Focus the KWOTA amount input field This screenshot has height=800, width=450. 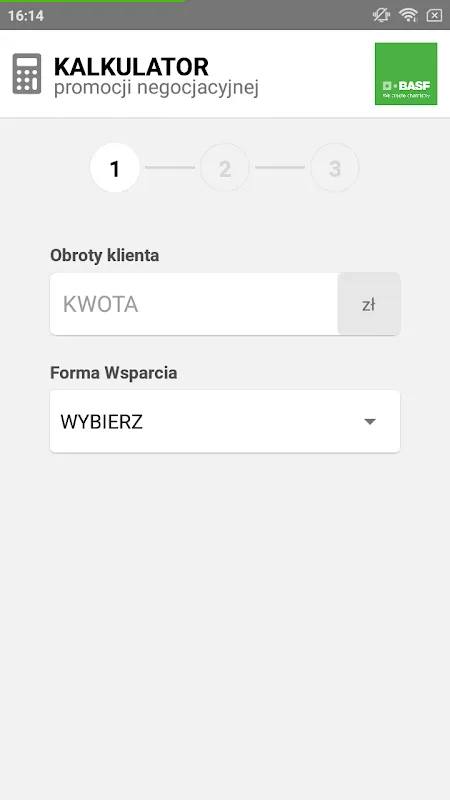(x=194, y=304)
